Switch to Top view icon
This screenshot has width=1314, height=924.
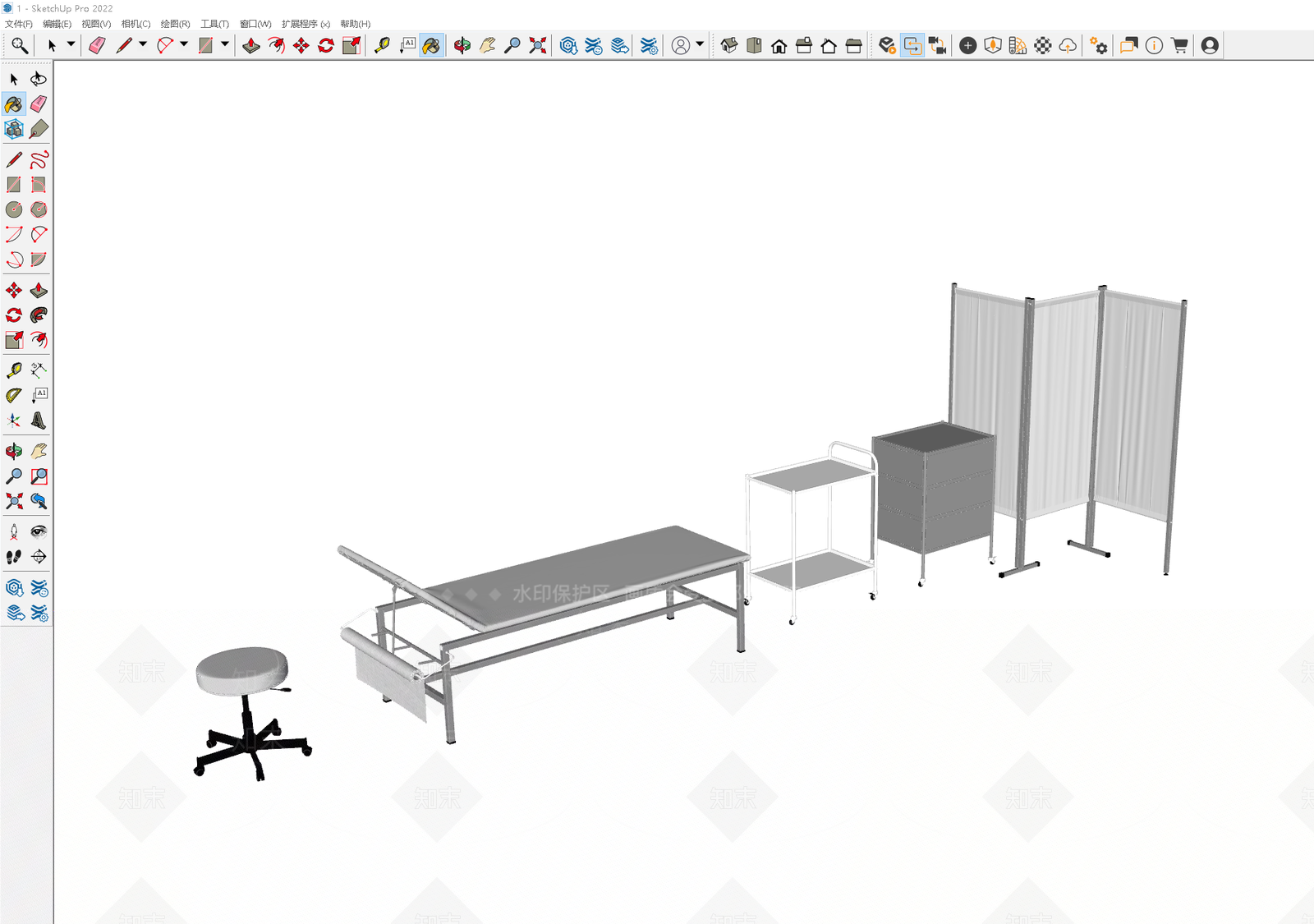point(754,45)
